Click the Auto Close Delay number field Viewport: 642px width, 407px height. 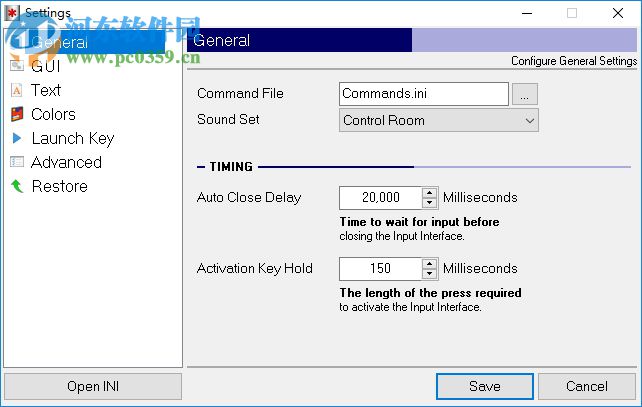(x=381, y=198)
